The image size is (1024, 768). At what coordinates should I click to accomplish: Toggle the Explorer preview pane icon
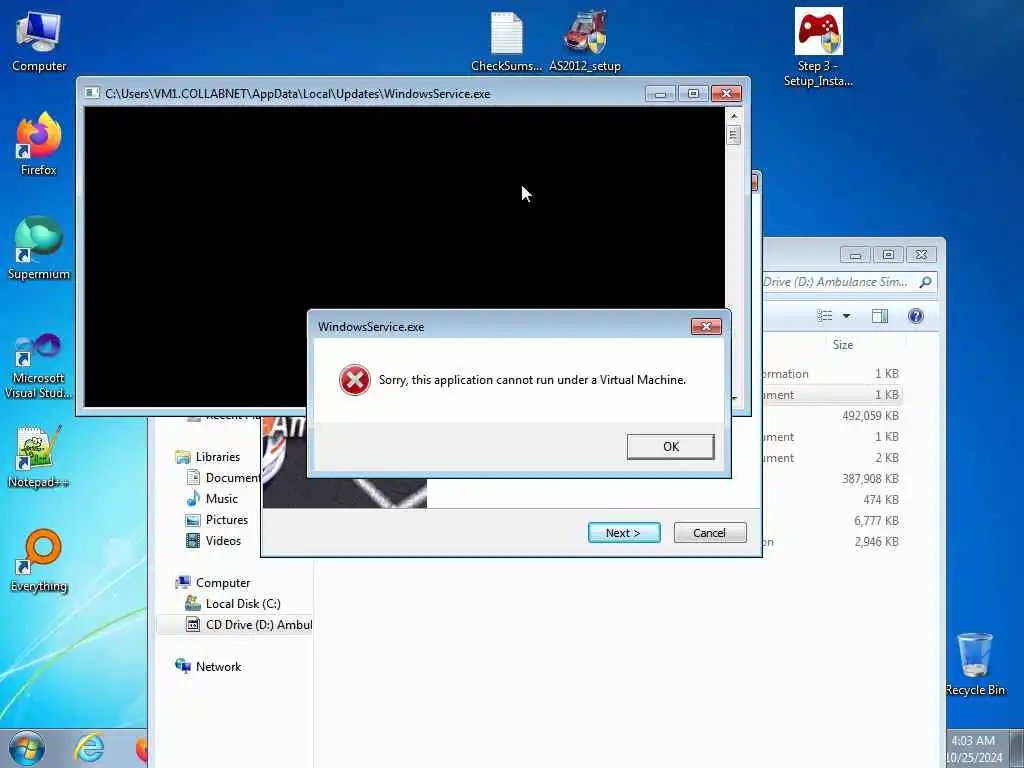(x=880, y=316)
